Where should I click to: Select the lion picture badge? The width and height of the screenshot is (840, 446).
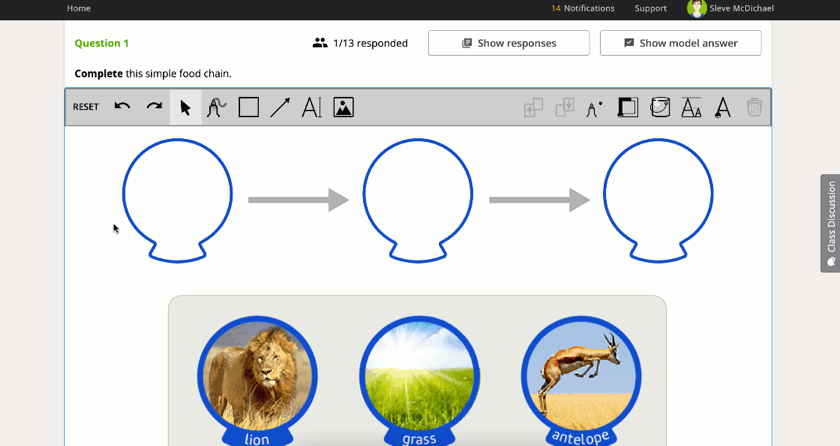[x=257, y=381]
